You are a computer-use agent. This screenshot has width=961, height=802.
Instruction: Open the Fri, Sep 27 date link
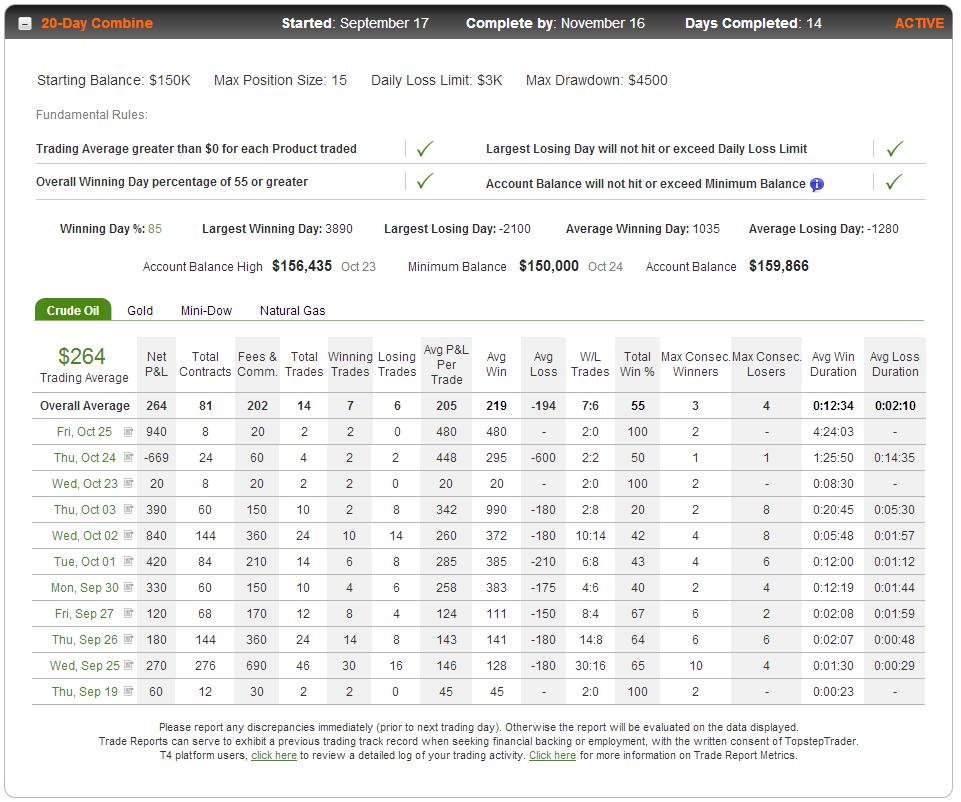tap(85, 614)
